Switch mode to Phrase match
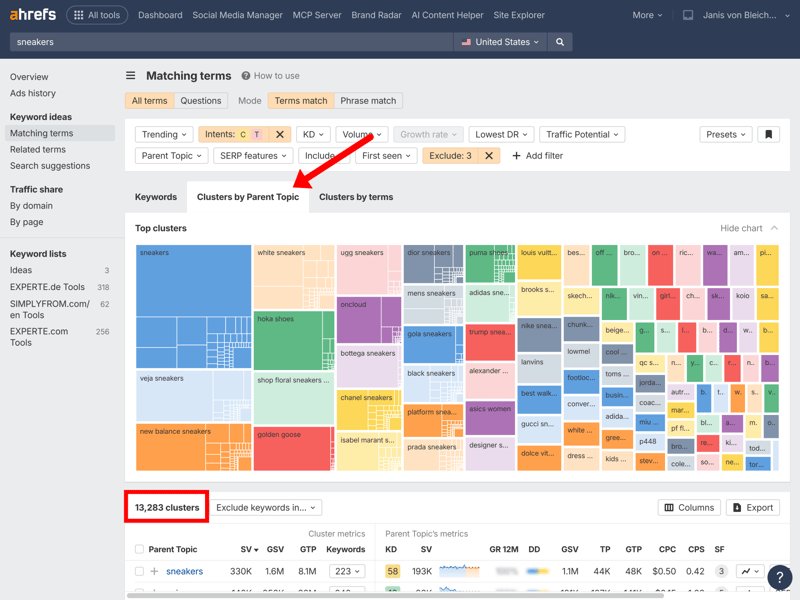800x600 pixels. pos(368,101)
